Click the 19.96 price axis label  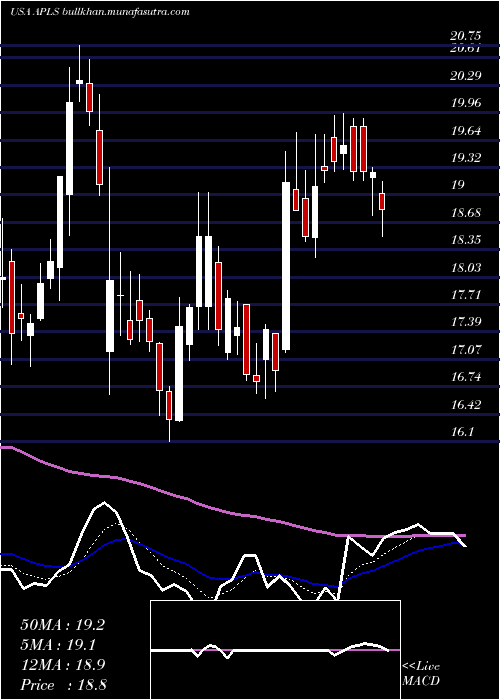[x=466, y=103]
